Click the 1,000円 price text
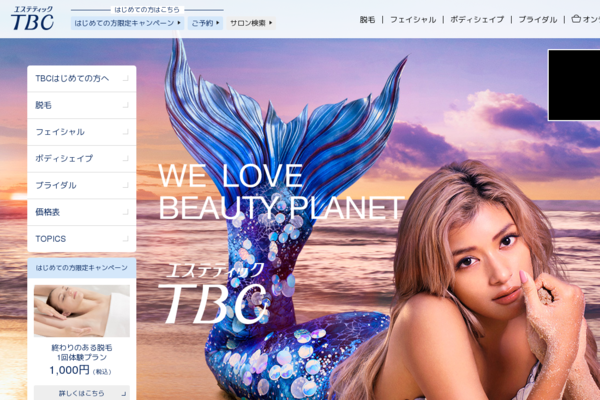 (69, 370)
